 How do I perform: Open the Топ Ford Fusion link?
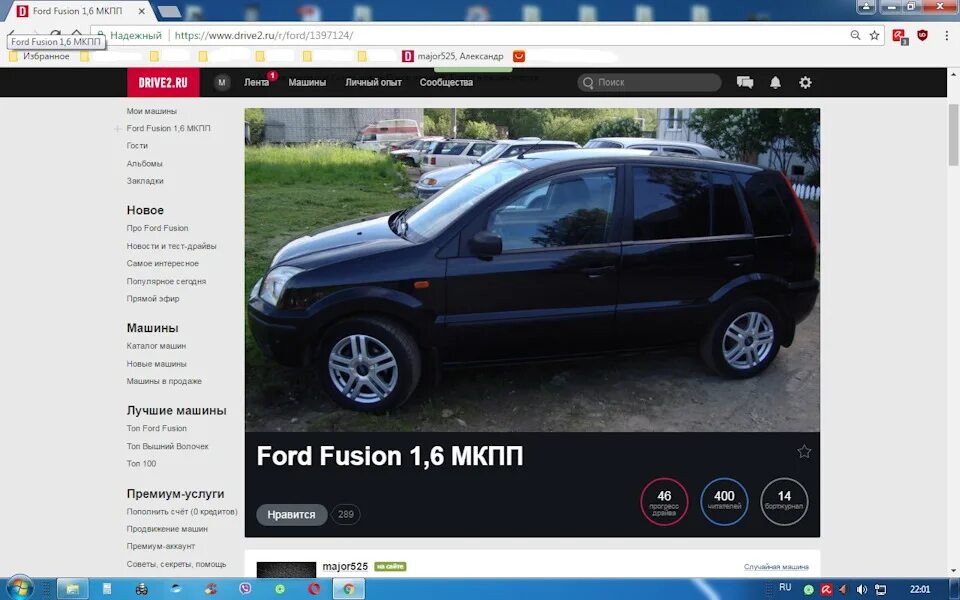tap(157, 429)
